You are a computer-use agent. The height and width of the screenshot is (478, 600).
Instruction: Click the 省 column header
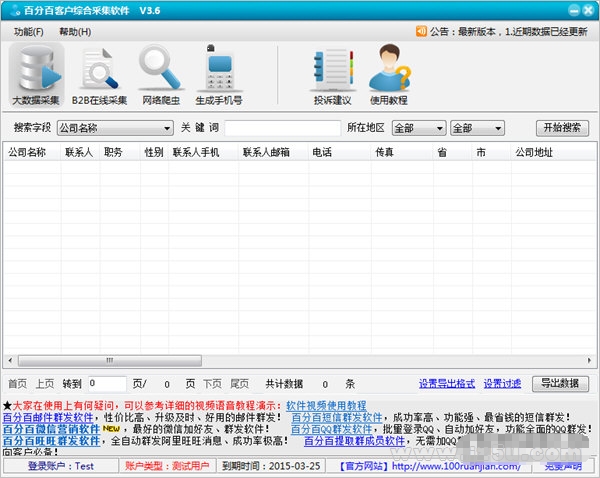click(453, 152)
